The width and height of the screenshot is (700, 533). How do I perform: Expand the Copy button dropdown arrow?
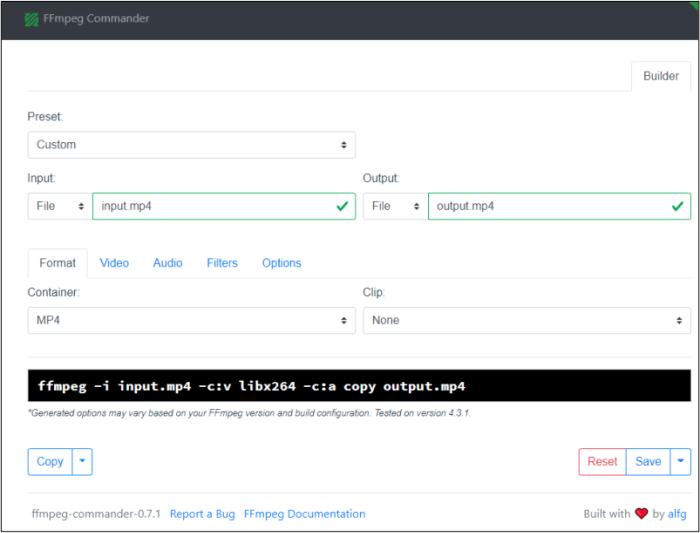[x=82, y=462]
